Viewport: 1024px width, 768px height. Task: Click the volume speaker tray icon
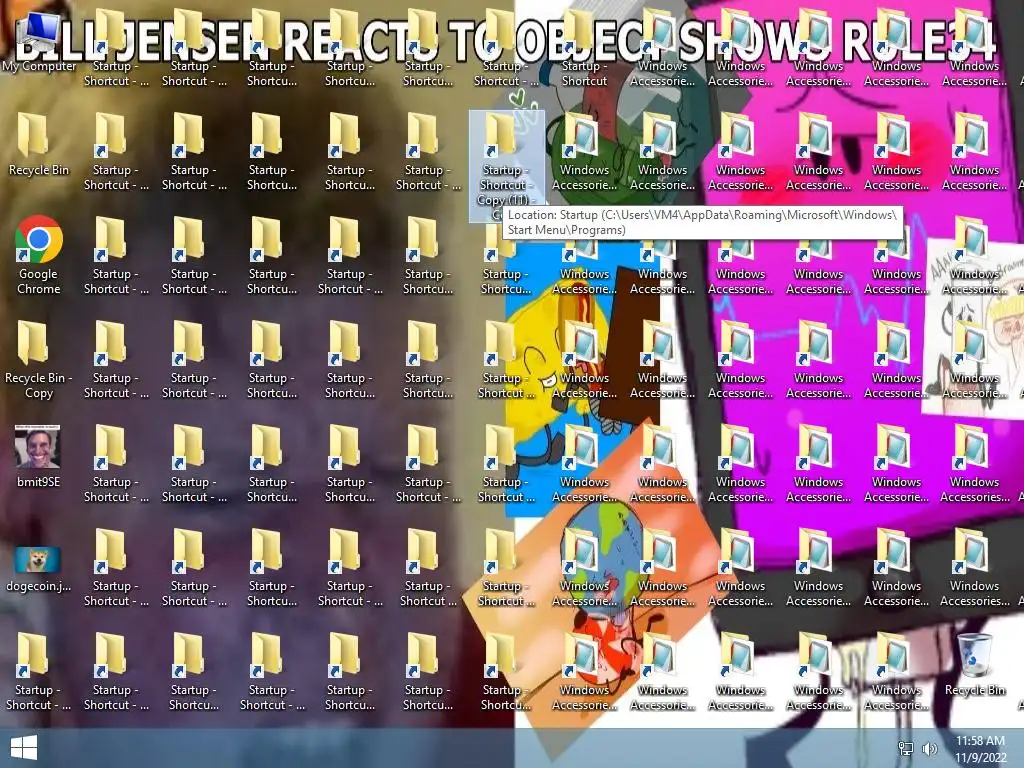pyautogui.click(x=929, y=748)
